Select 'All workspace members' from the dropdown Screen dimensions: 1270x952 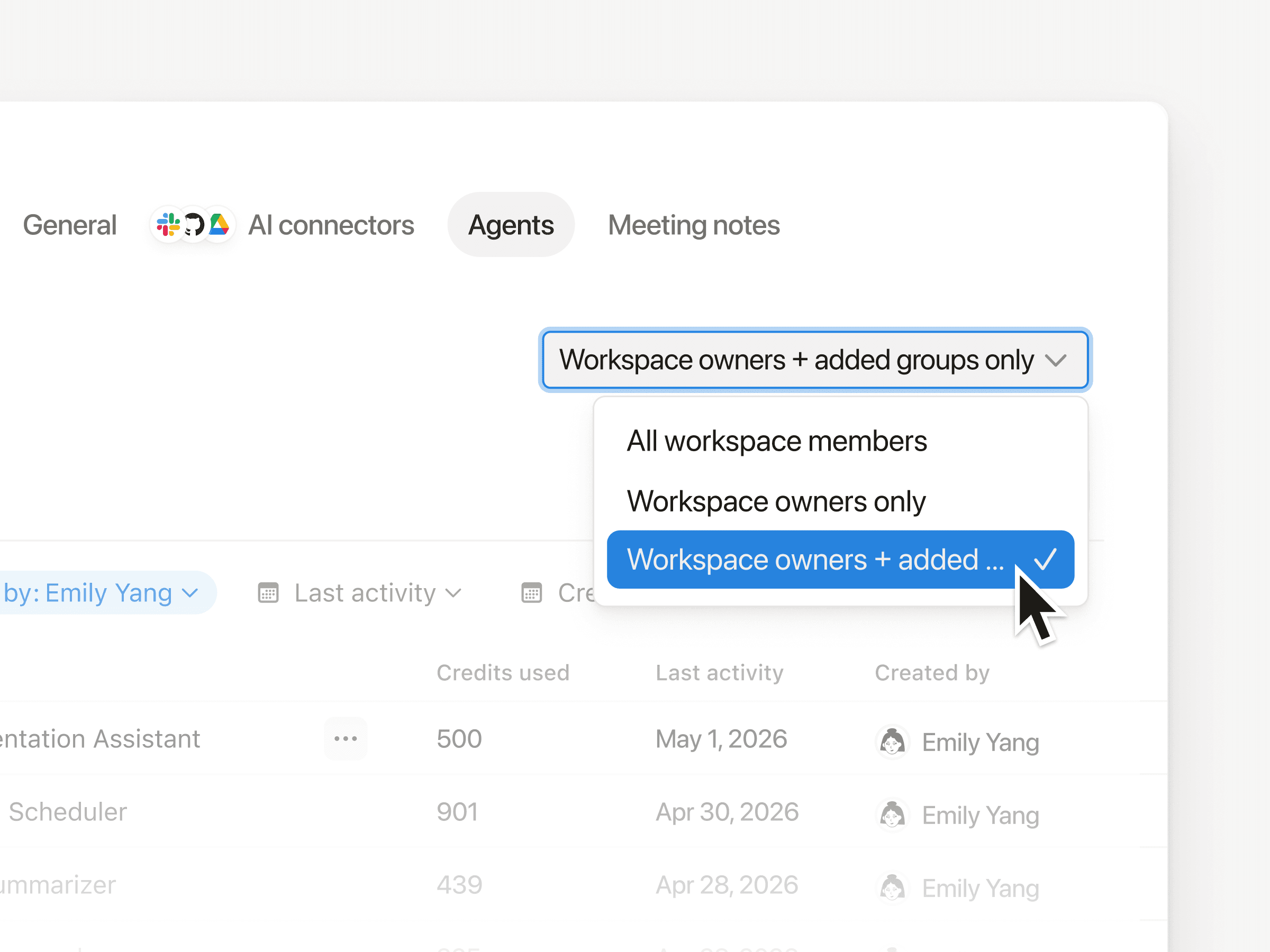[x=777, y=441]
